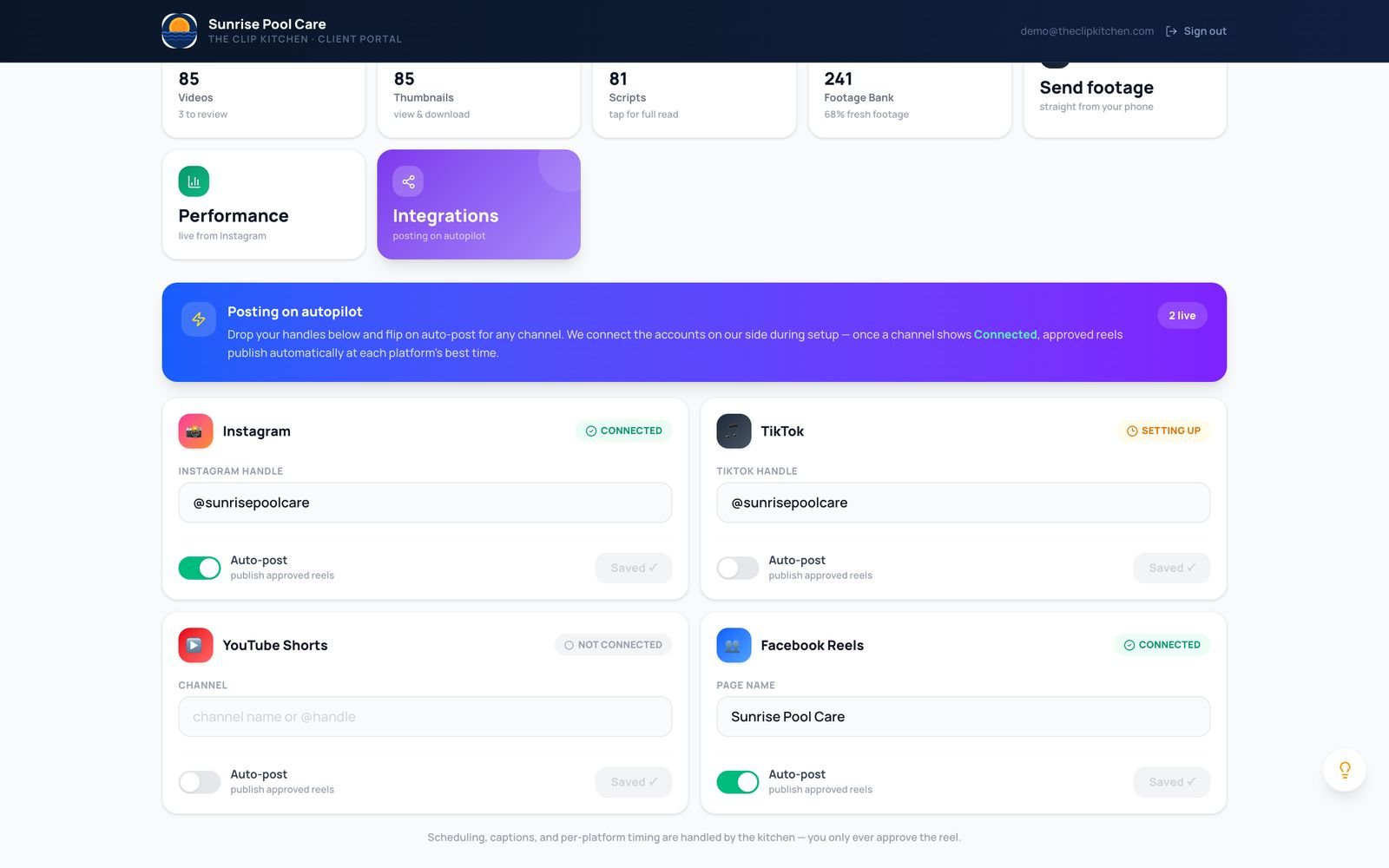Open the 81 Scripts card
Image resolution: width=1389 pixels, height=868 pixels.
pyautogui.click(x=694, y=99)
